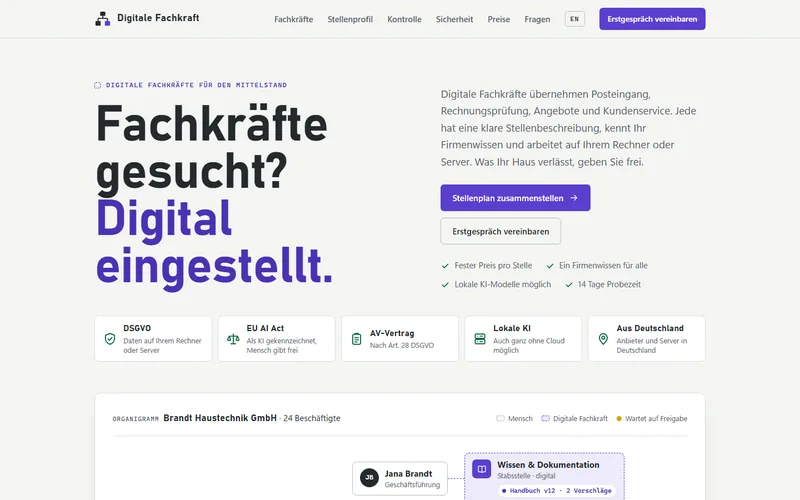Click checkmark beside Lokale KI-Modelle möglich
Screen dimensions: 800x500
click(445, 285)
